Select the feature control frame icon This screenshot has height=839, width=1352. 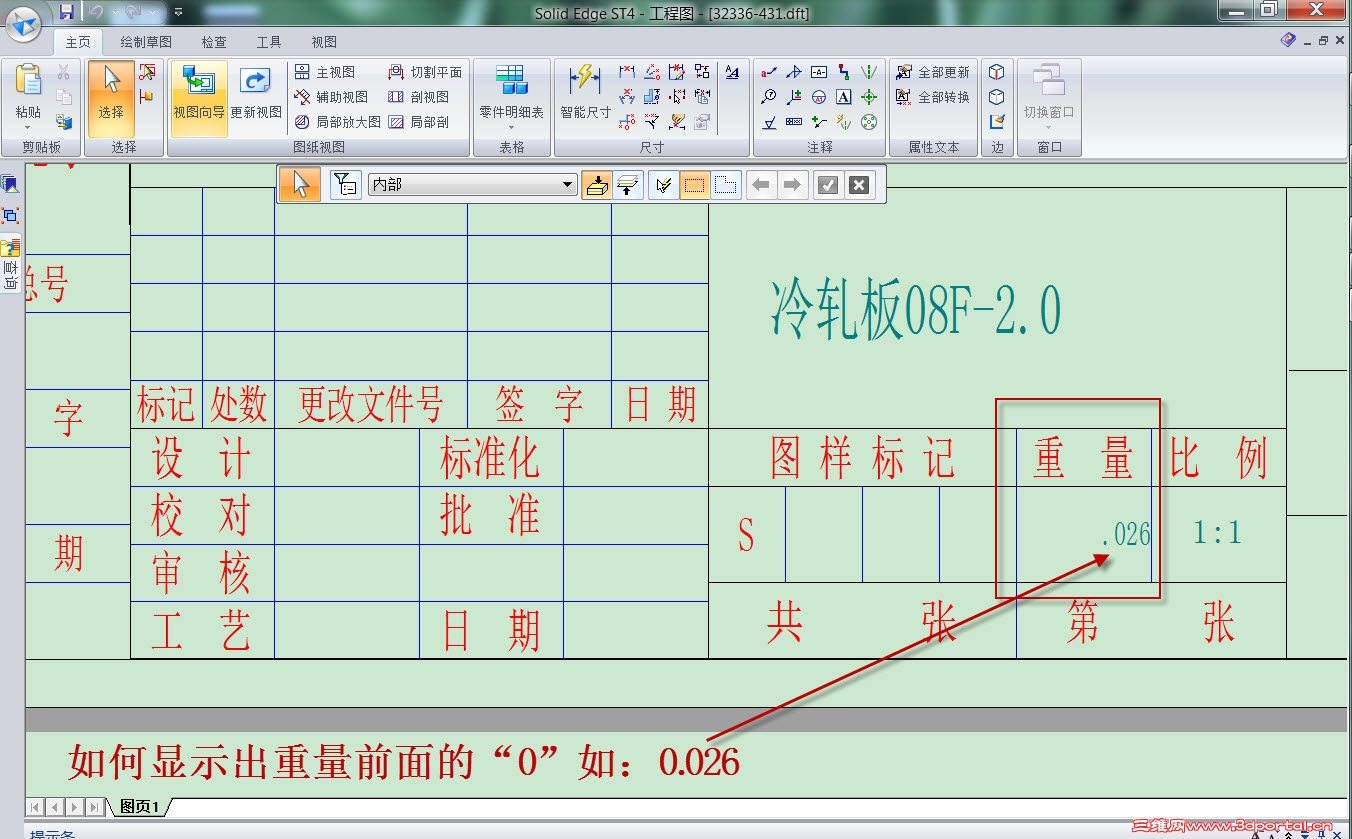pyautogui.click(x=794, y=122)
